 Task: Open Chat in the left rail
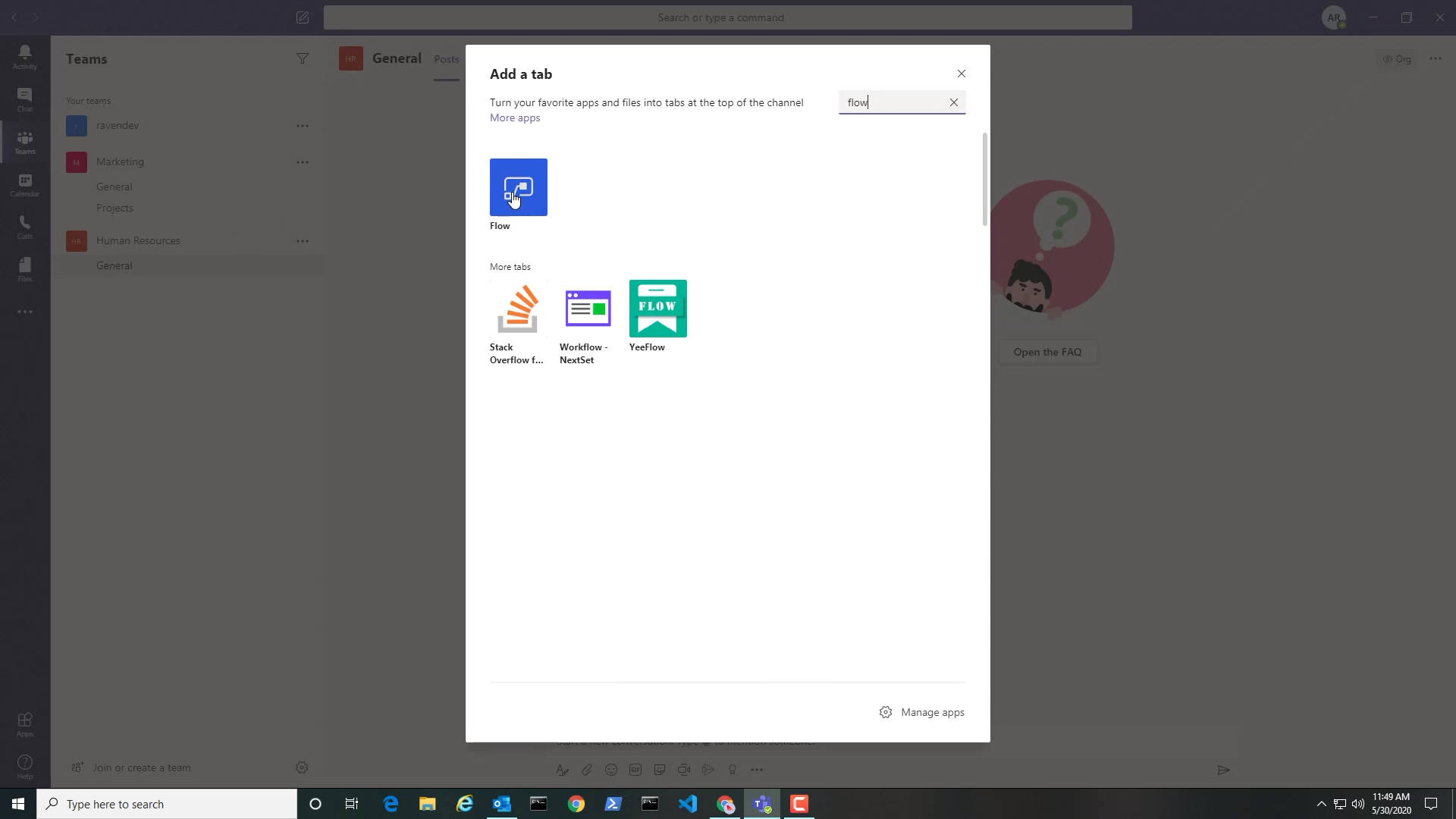tap(25, 99)
